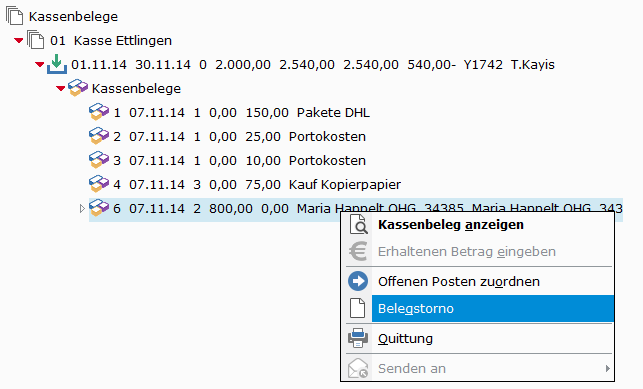Click the Kassenbelege root documents icon
Image resolution: width=643 pixels, height=389 pixels.
[x=14, y=16]
